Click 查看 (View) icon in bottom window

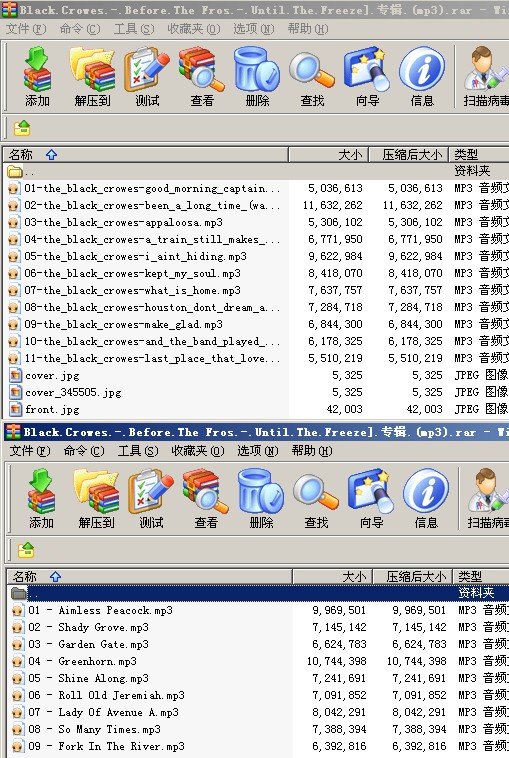click(x=205, y=498)
